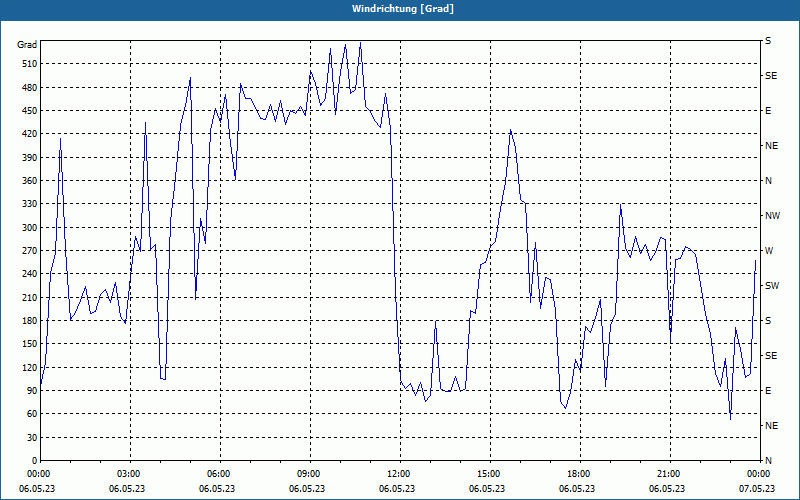Screen dimensions: 800x500
Task: Click the 09:00 time label
Action: 307,473
